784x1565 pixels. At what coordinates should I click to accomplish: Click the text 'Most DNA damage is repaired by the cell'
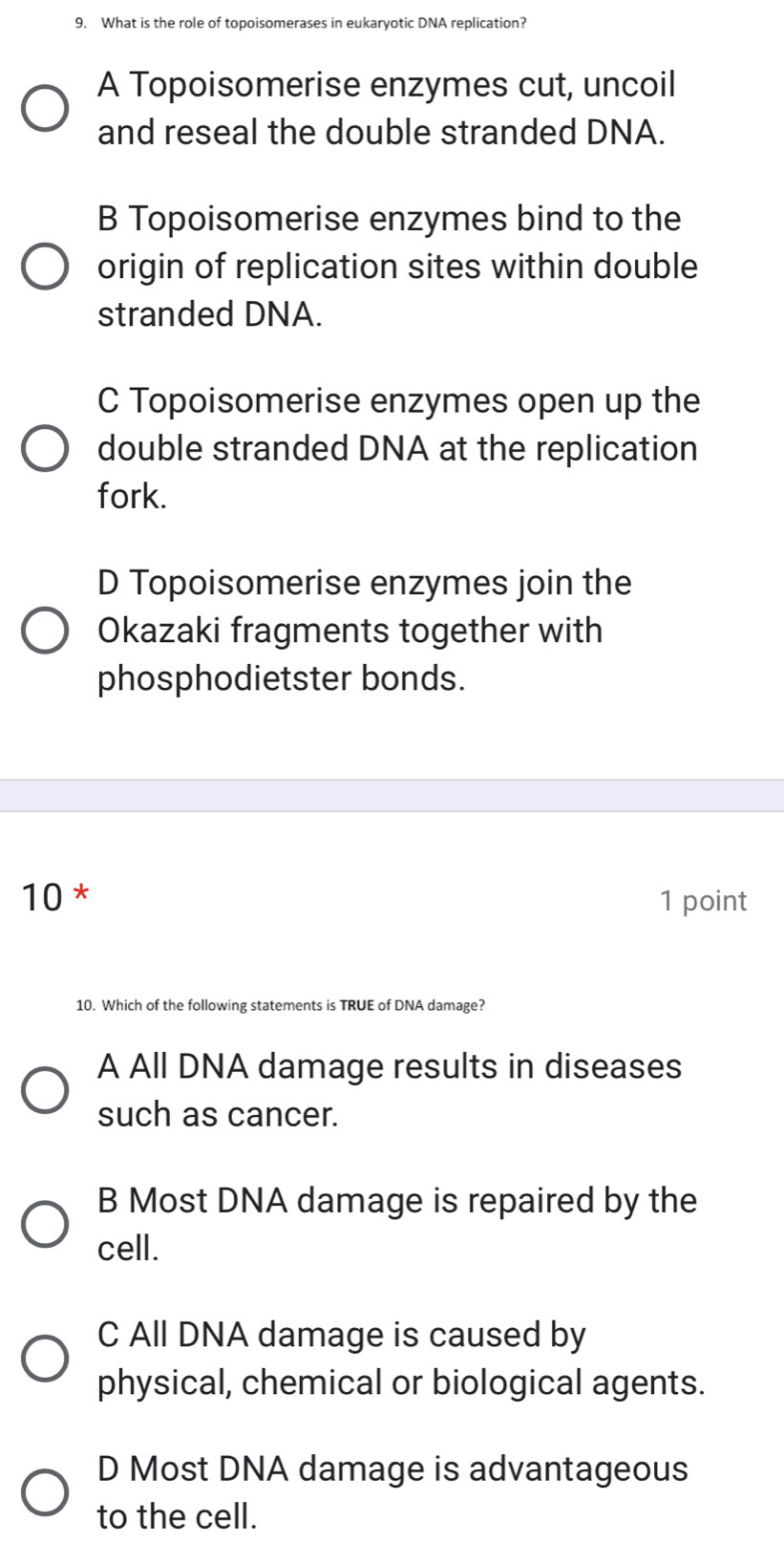pos(397,1201)
